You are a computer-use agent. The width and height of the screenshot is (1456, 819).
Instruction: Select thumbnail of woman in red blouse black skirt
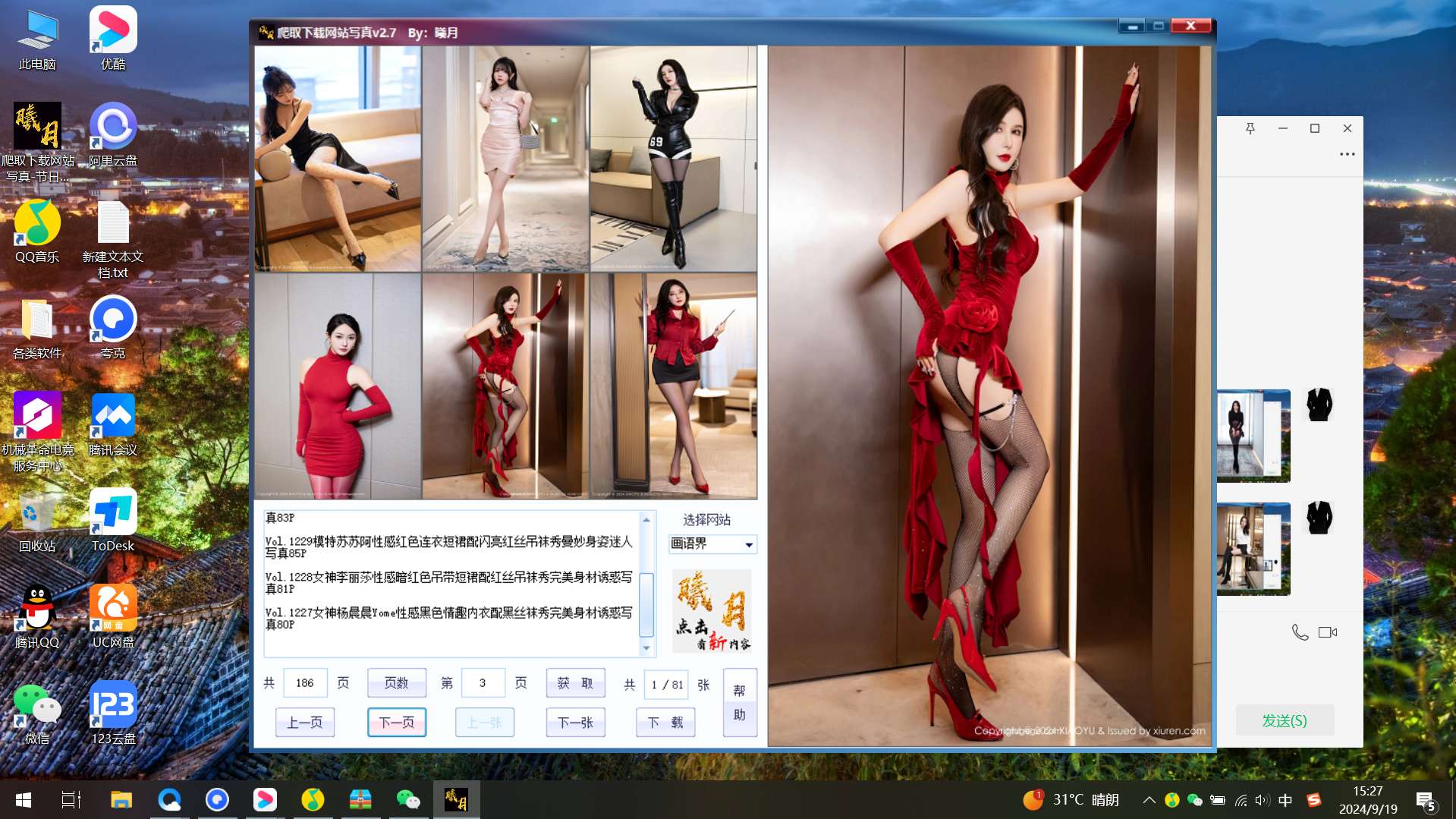(674, 386)
